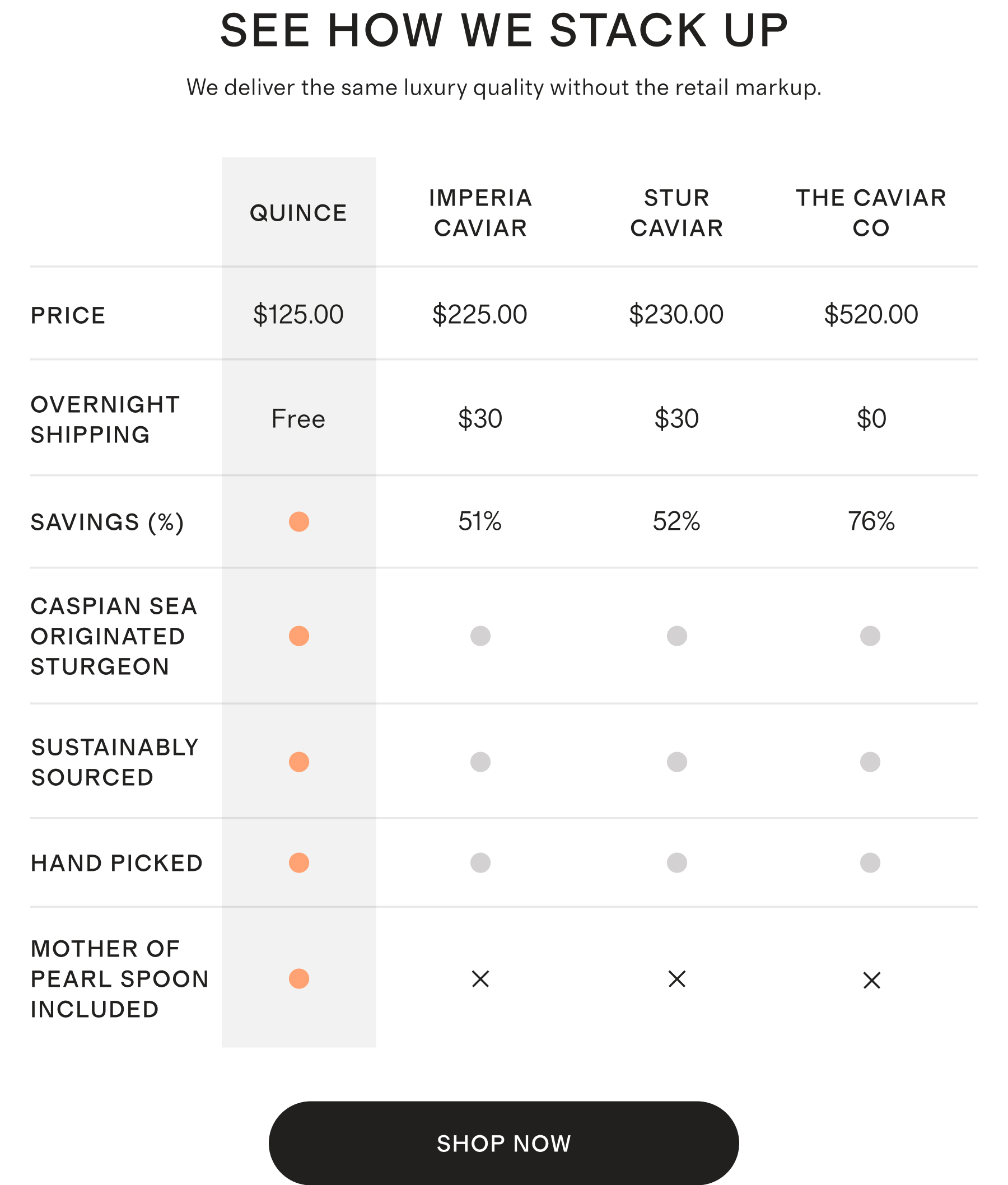Click Quince's orange dot for Sustainably Sourced

tap(299, 762)
